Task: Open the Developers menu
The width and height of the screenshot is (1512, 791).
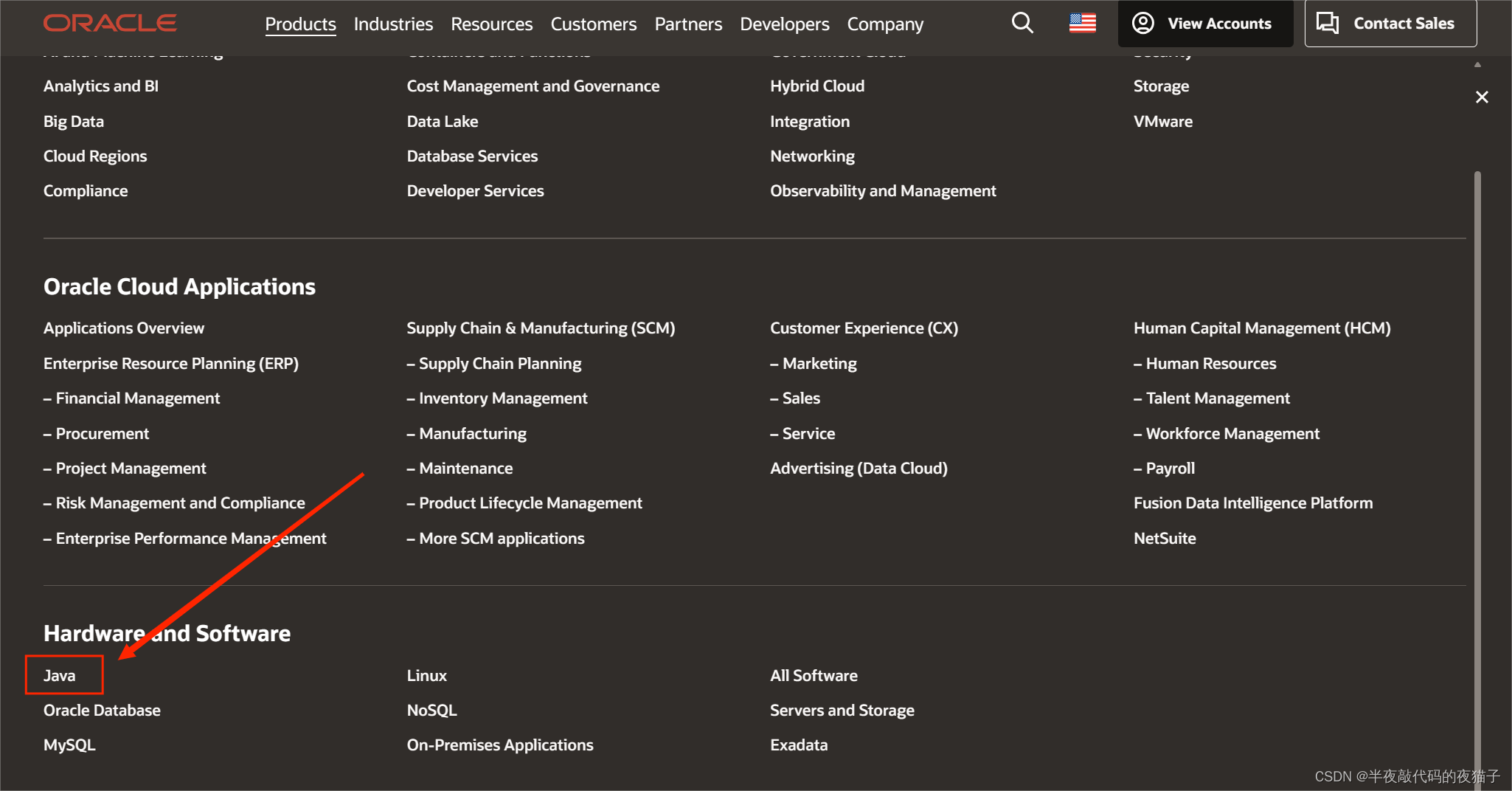Action: 785,24
